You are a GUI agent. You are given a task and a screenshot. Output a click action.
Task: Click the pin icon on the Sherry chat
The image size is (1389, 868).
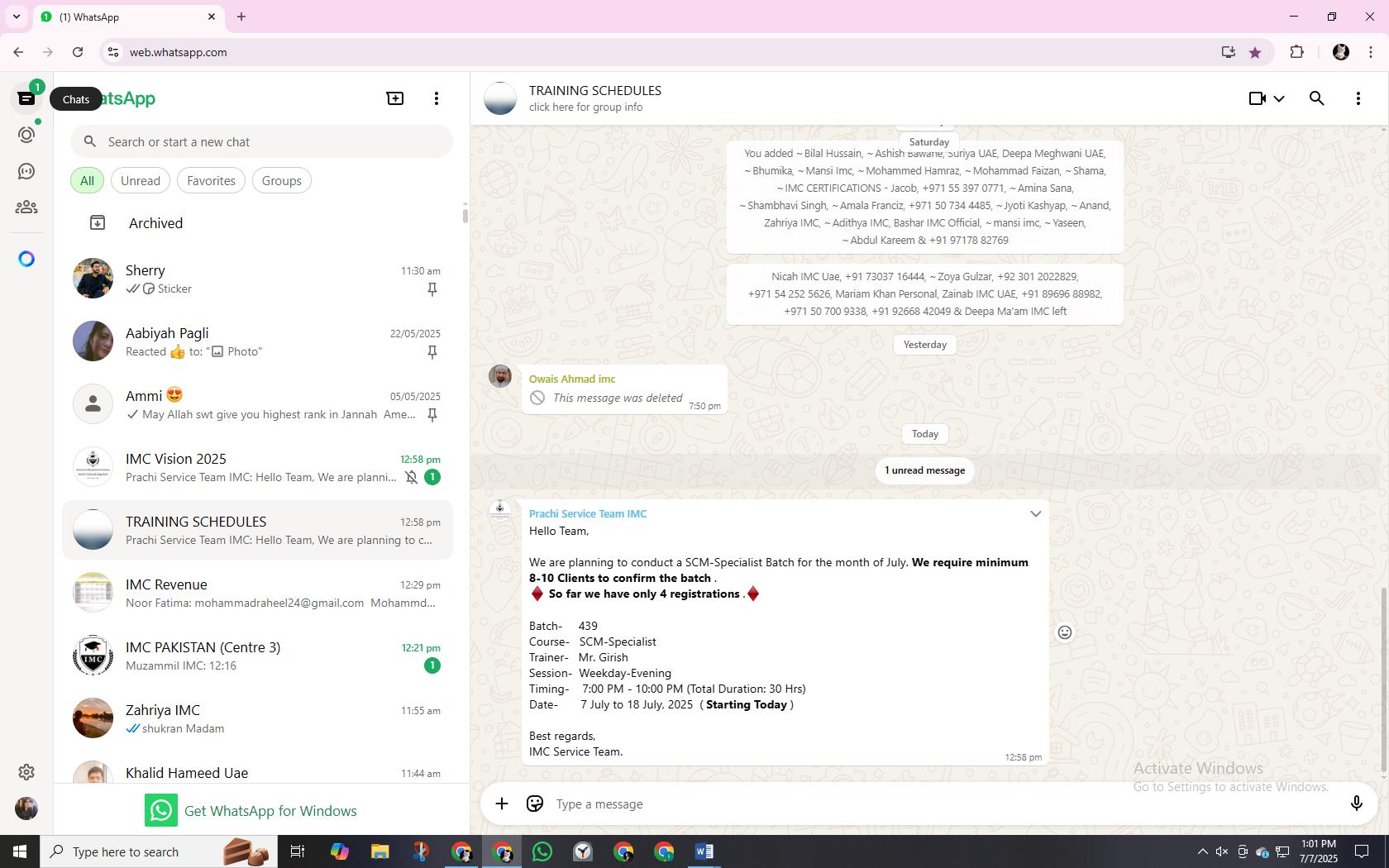click(x=432, y=289)
